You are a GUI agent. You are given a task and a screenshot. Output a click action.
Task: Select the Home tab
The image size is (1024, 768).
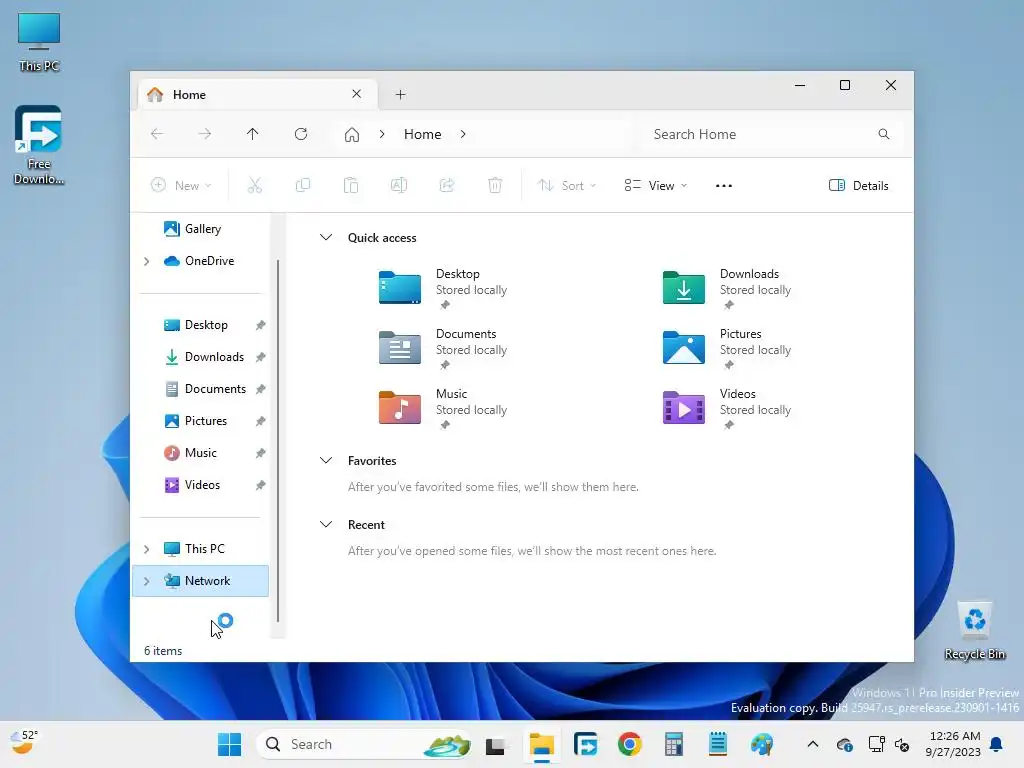coord(258,95)
